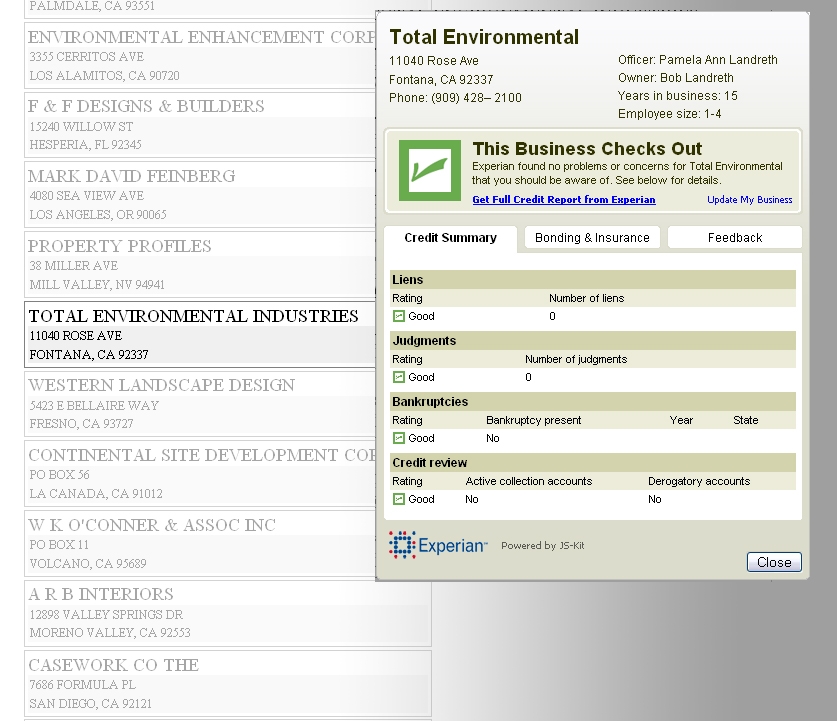Screen dimensions: 837x721
Task: Select Western Landscape Design listing
Action: [x=200, y=404]
